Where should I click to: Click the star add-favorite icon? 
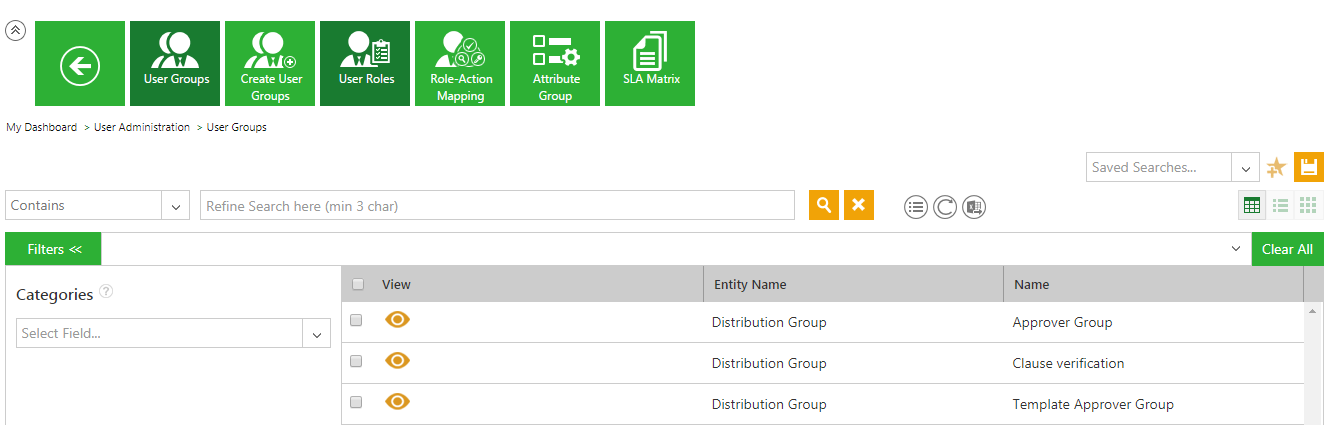(x=1276, y=168)
